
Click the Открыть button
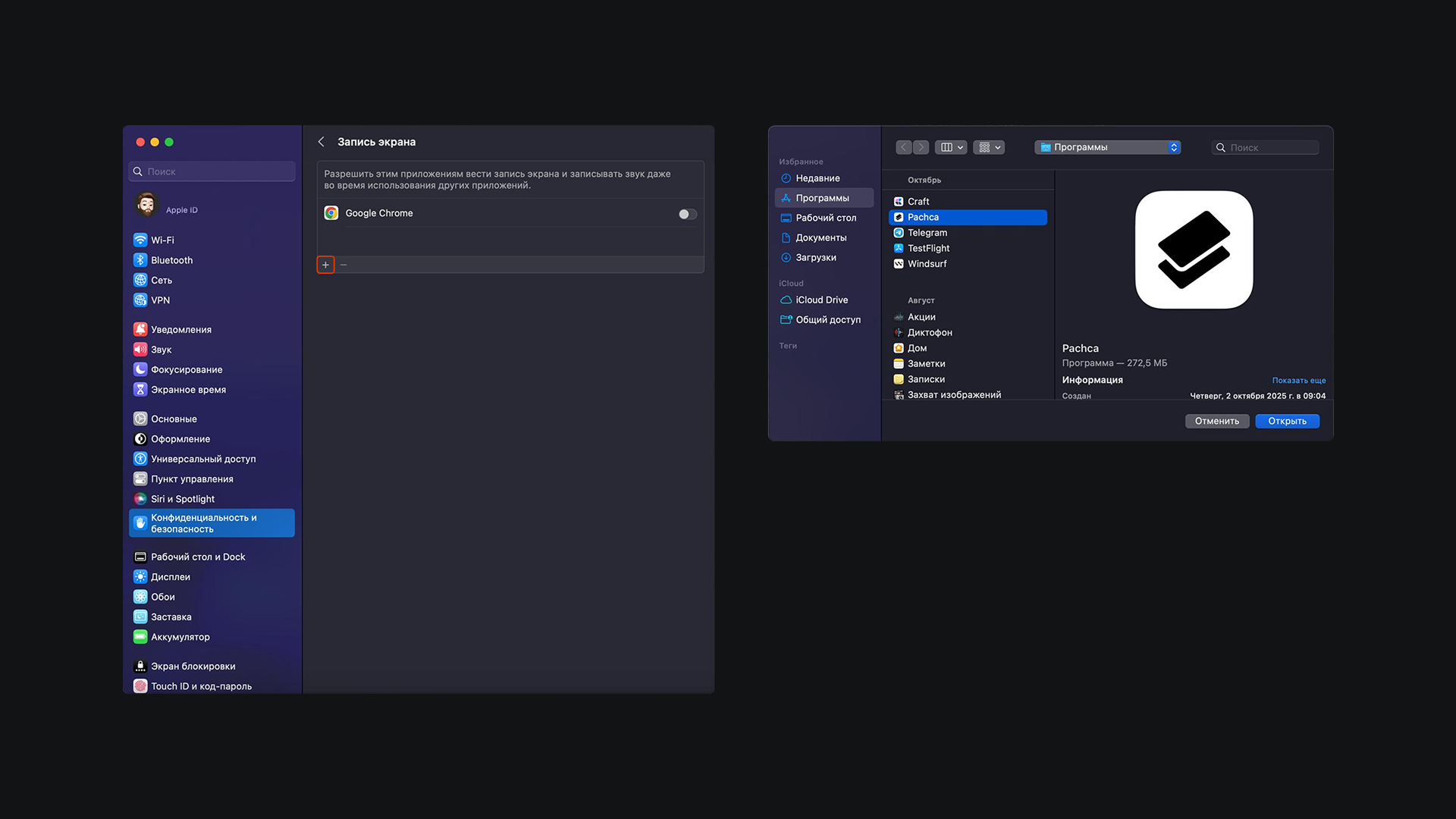(1287, 421)
